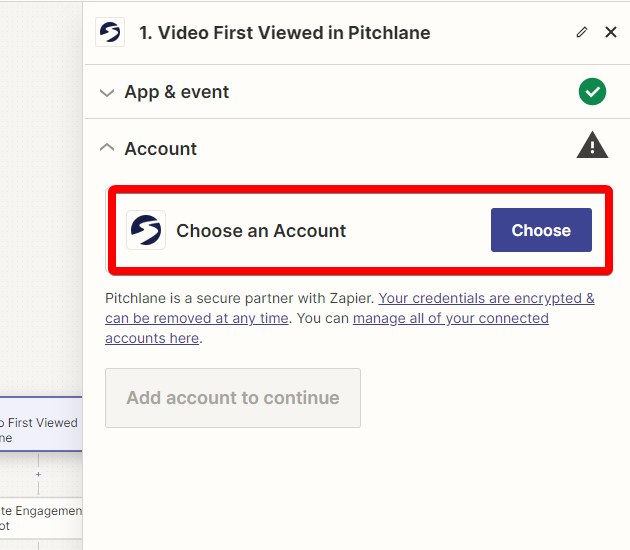Click the Account section heading
This screenshot has height=550, width=630.
(x=161, y=149)
